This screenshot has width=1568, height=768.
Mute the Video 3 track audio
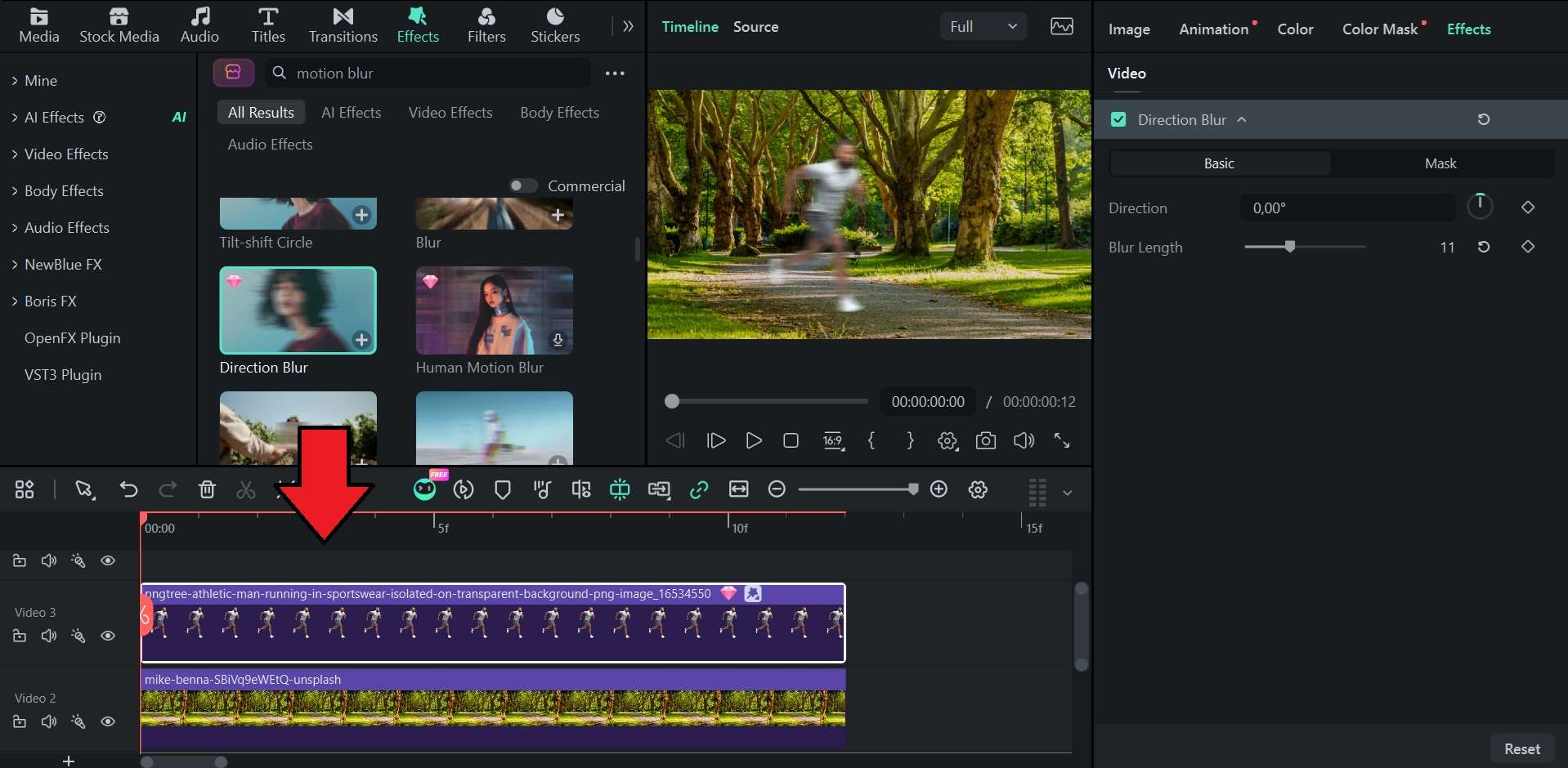49,636
